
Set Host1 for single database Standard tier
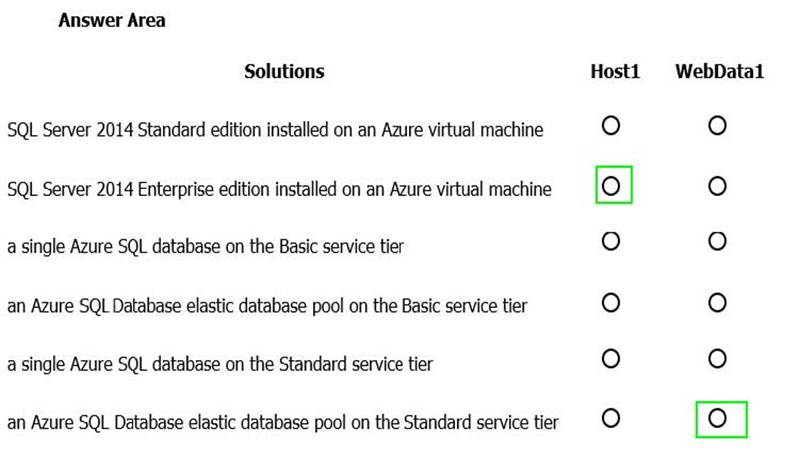pyautogui.click(x=611, y=358)
